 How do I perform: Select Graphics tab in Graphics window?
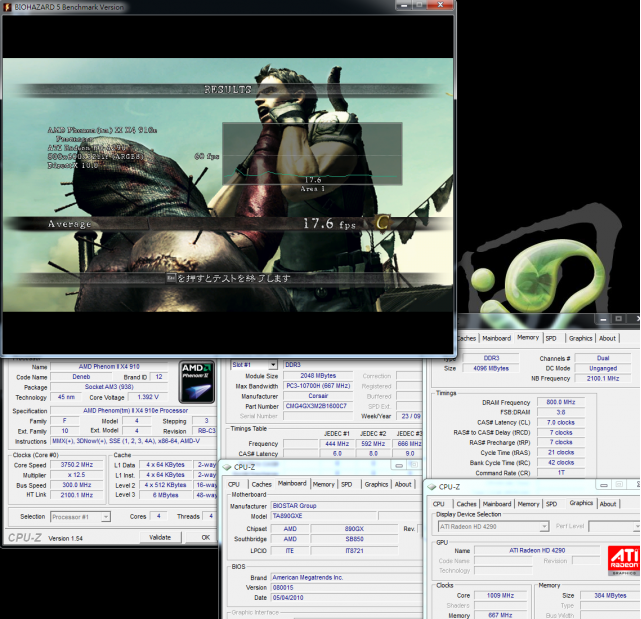pyautogui.click(x=581, y=503)
